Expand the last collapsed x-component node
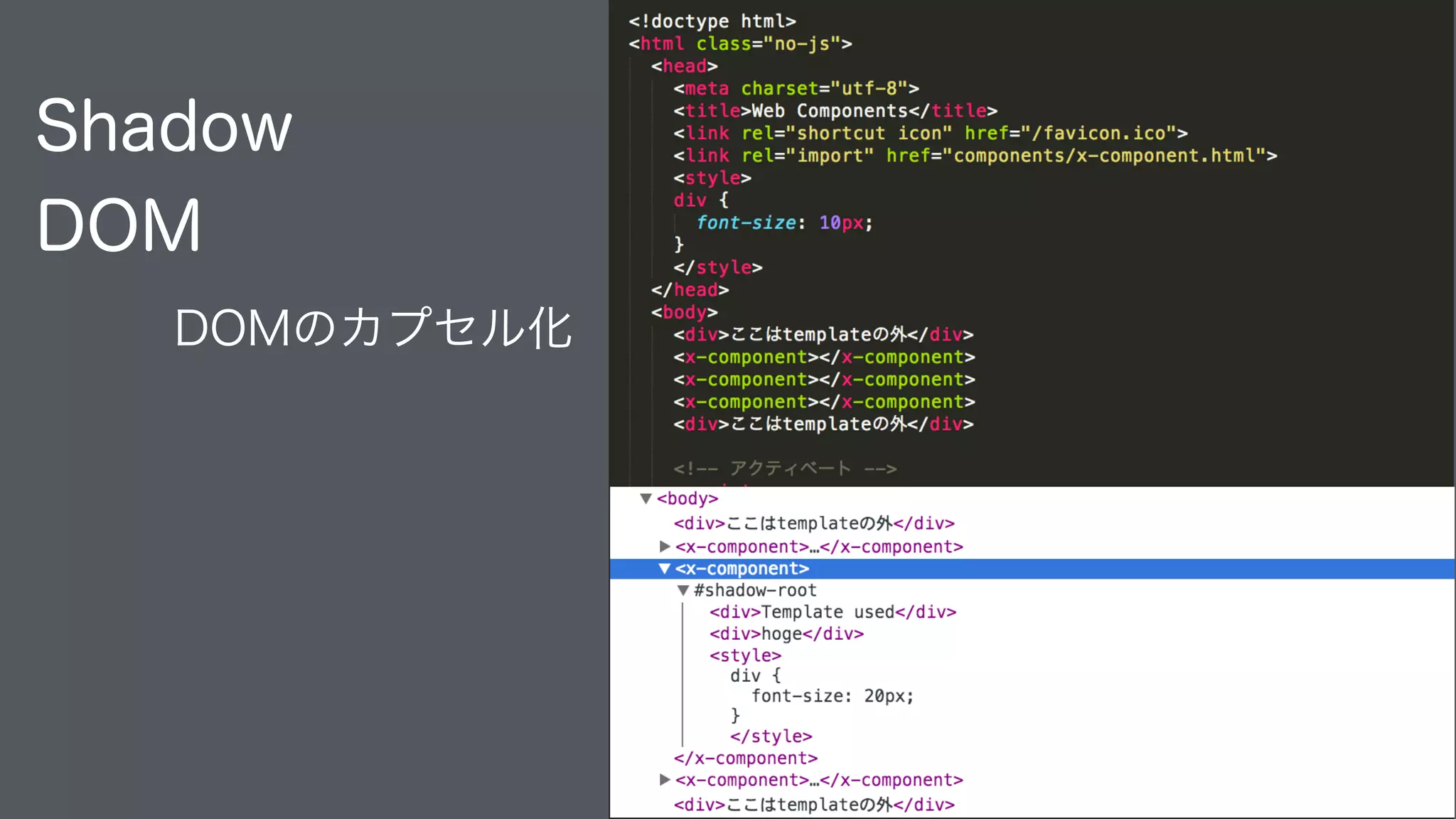1456x819 pixels. click(x=665, y=780)
